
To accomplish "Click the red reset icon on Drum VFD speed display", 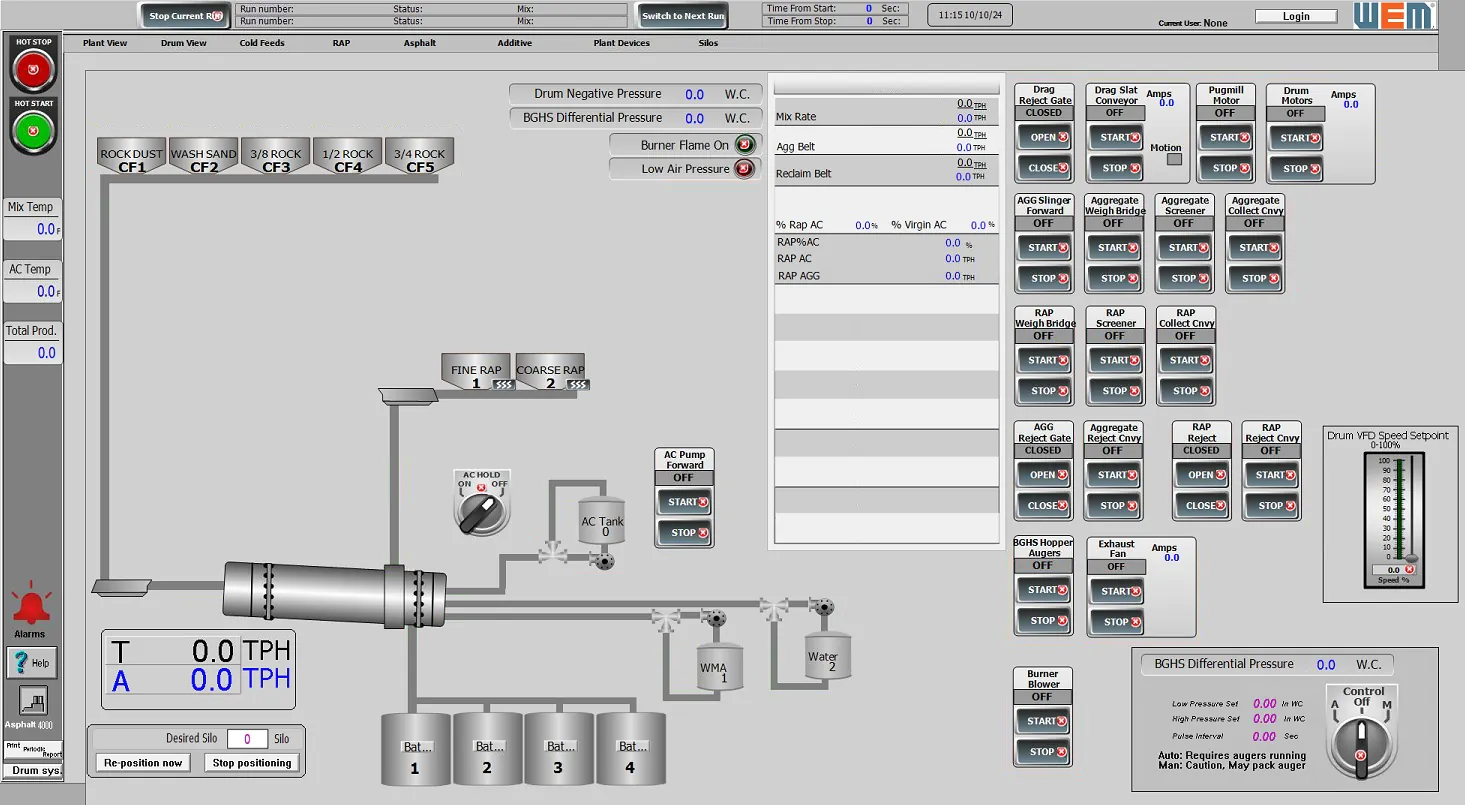I will 1408,568.
